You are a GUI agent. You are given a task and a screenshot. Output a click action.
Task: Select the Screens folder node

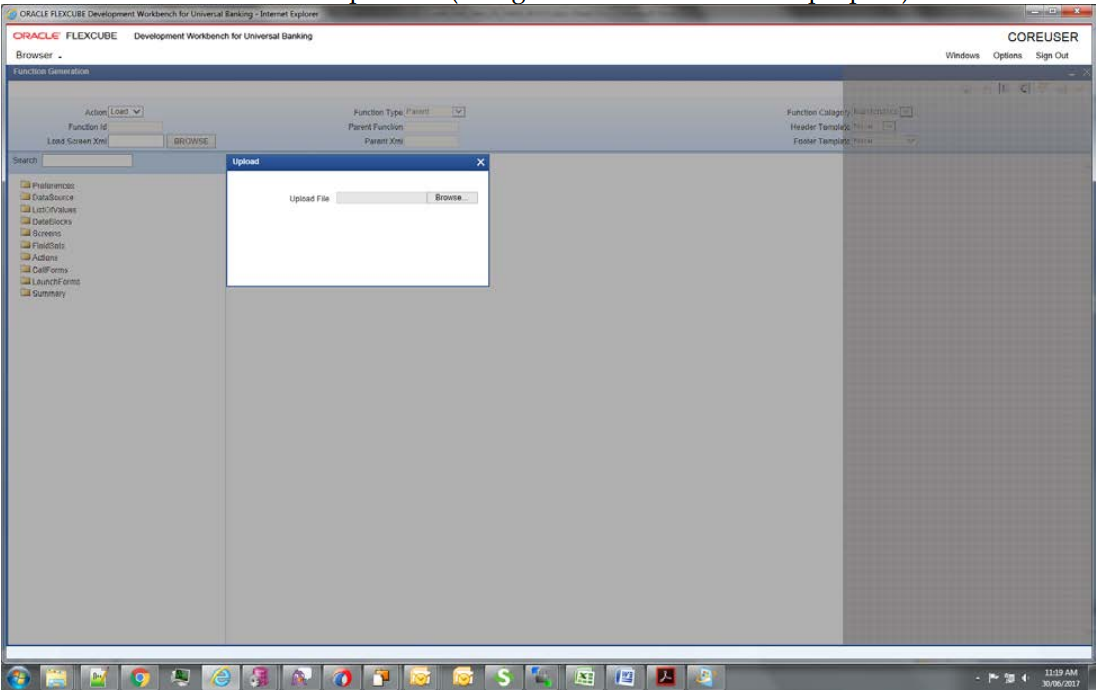point(41,233)
